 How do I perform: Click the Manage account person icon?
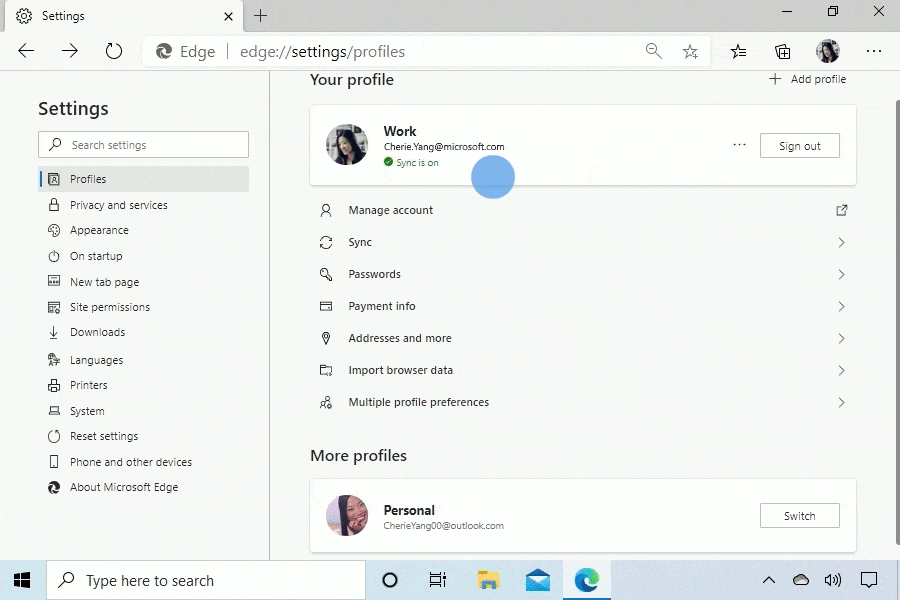pos(325,210)
